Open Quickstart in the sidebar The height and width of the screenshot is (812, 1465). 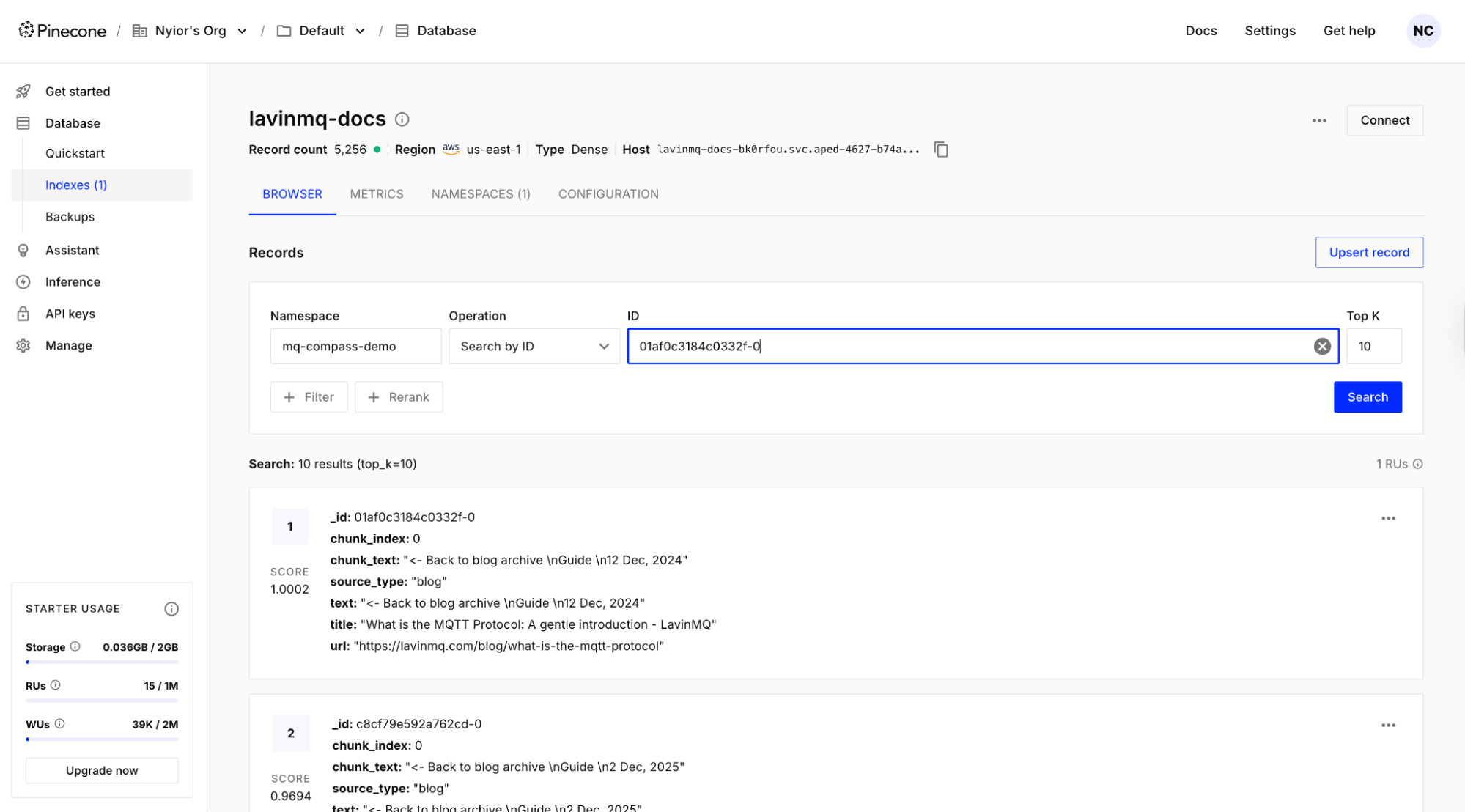click(x=75, y=153)
